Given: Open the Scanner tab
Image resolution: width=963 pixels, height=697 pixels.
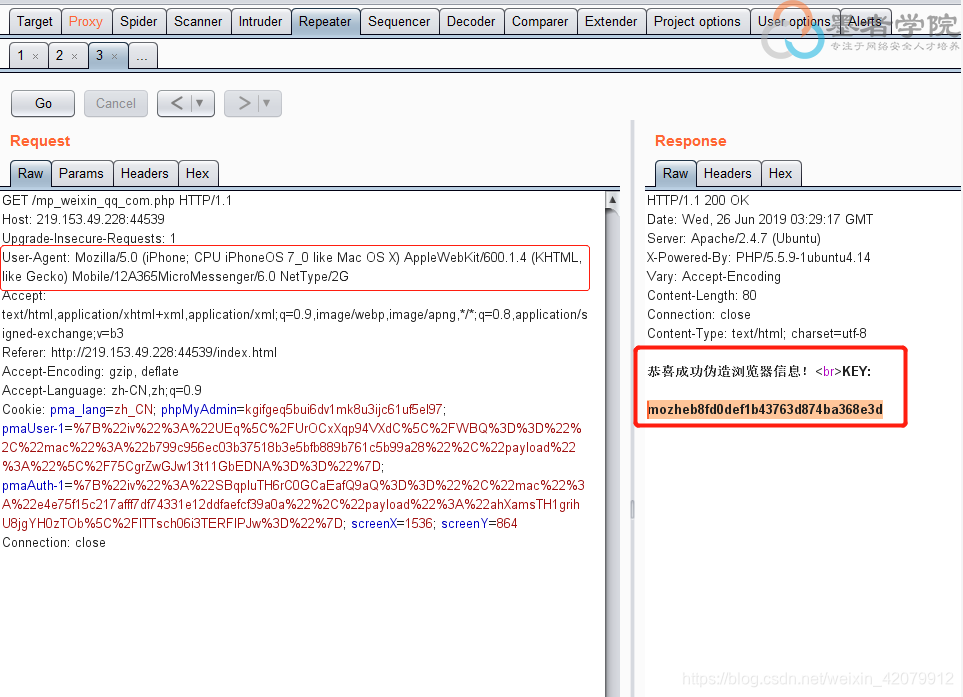Looking at the screenshot, I should pos(198,21).
